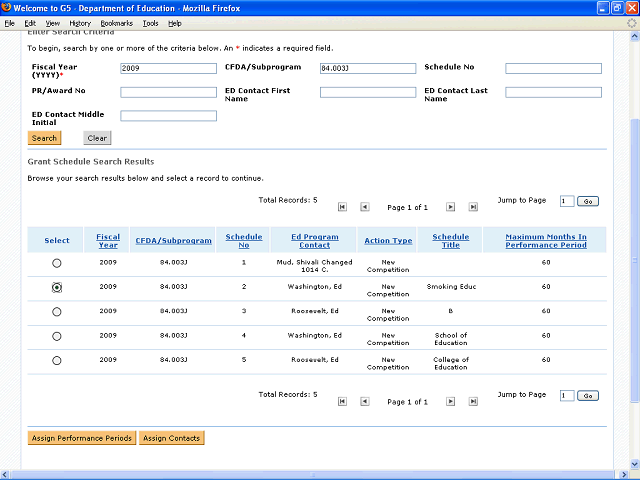The width and height of the screenshot is (640, 480).
Task: Click previous page arrow in bottom pagination
Action: pos(364,401)
